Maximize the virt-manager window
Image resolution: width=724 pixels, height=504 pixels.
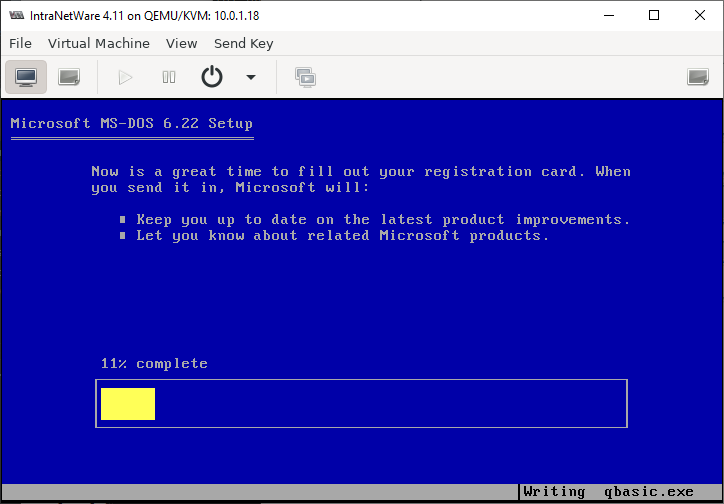click(x=653, y=15)
